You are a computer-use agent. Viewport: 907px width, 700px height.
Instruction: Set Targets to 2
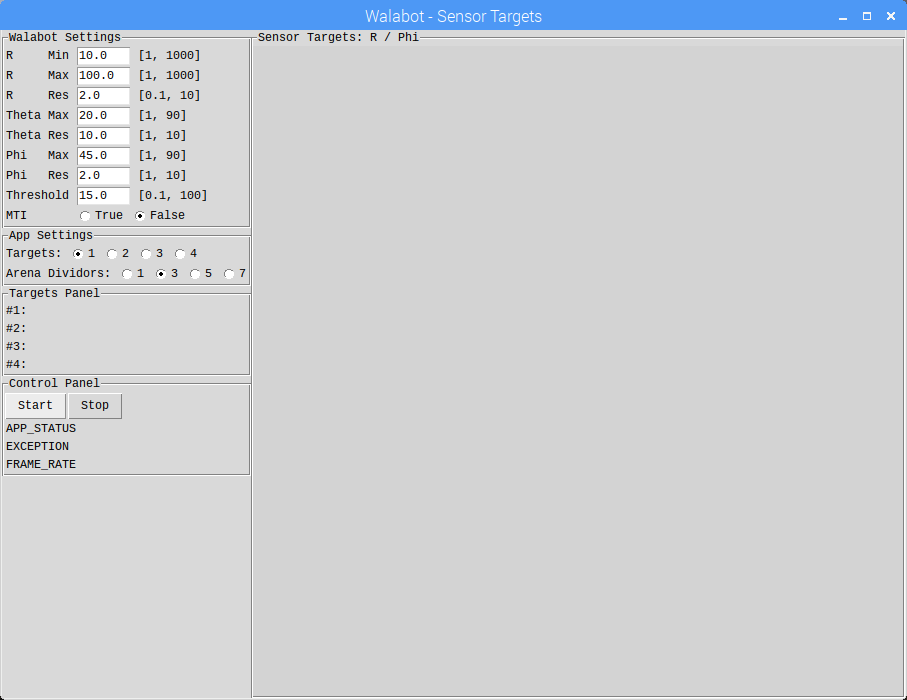(112, 254)
